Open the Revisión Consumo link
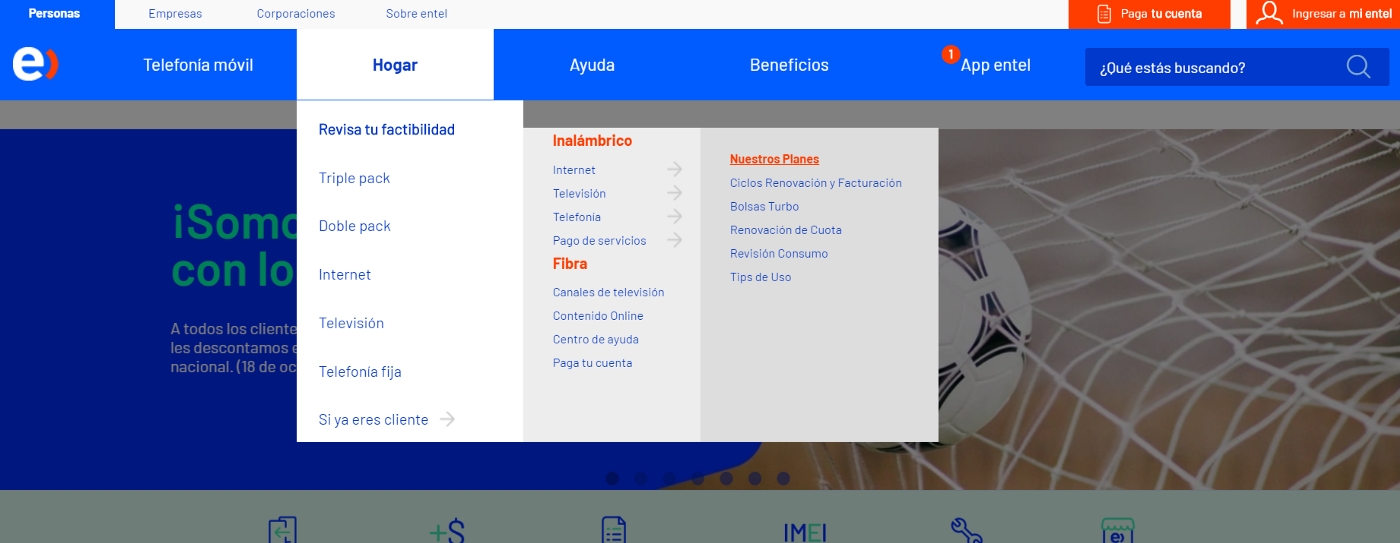 point(779,253)
